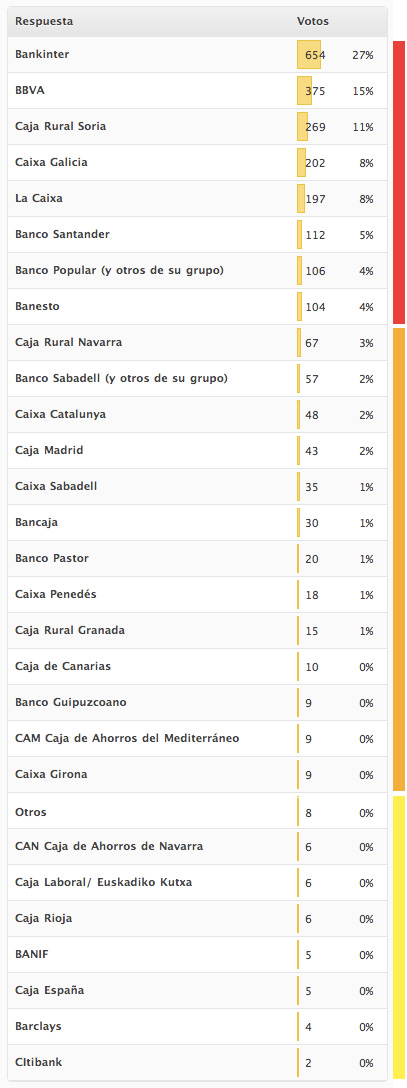Select the La Caixa row label
Image resolution: width=407 pixels, height=1088 pixels.
(39, 198)
